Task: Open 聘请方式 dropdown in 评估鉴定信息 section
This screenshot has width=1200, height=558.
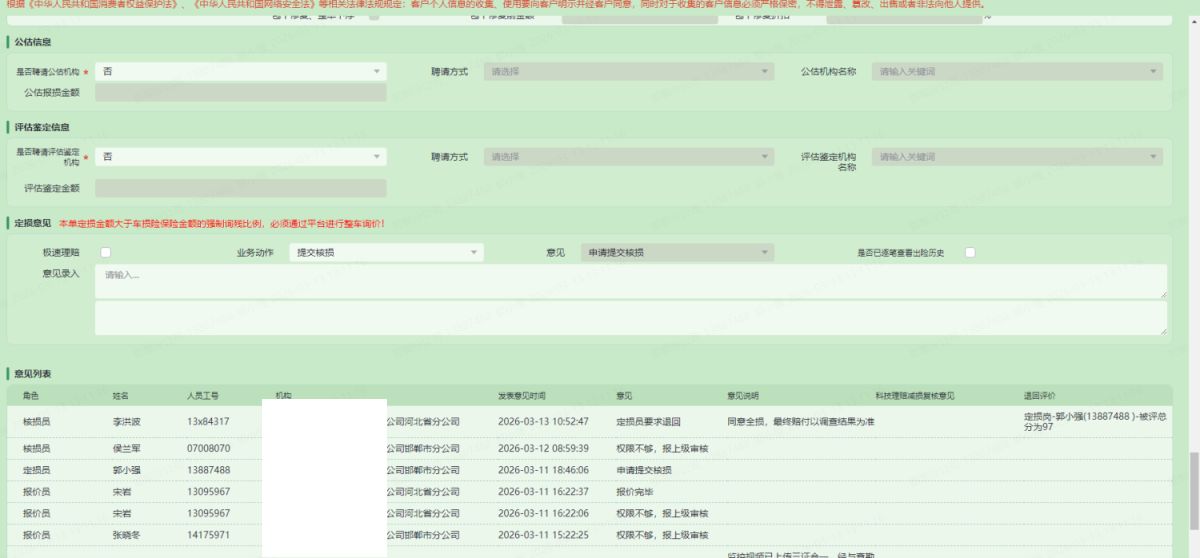Action: pos(628,157)
